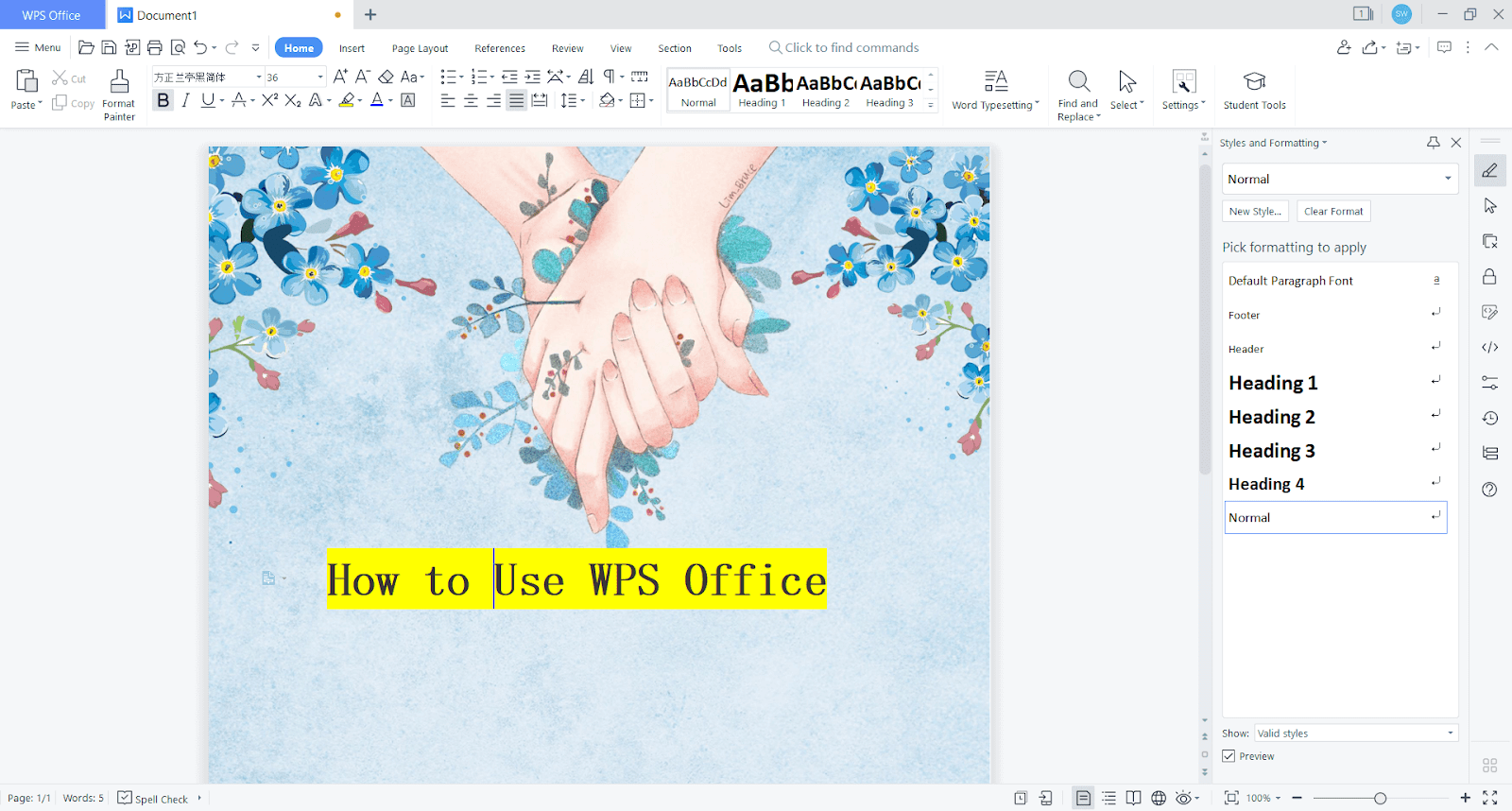Toggle Justify paragraph alignment
The height and width of the screenshot is (811, 1512).
516,100
